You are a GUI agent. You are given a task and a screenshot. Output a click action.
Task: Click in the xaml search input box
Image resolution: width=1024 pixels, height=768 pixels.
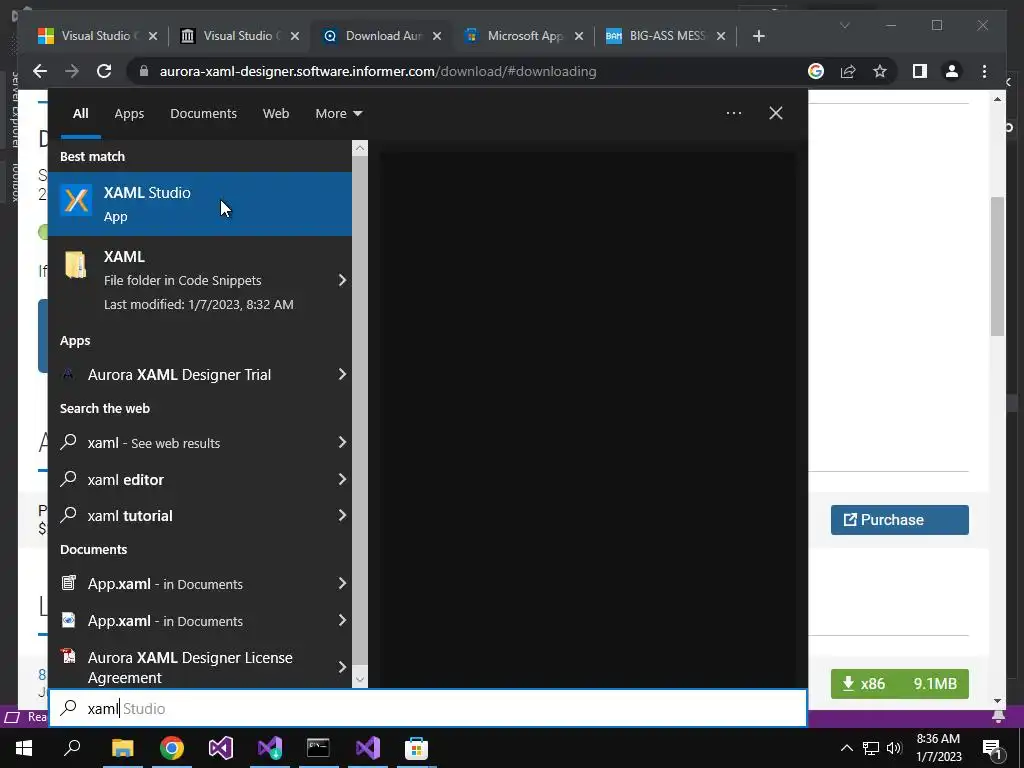click(428, 708)
